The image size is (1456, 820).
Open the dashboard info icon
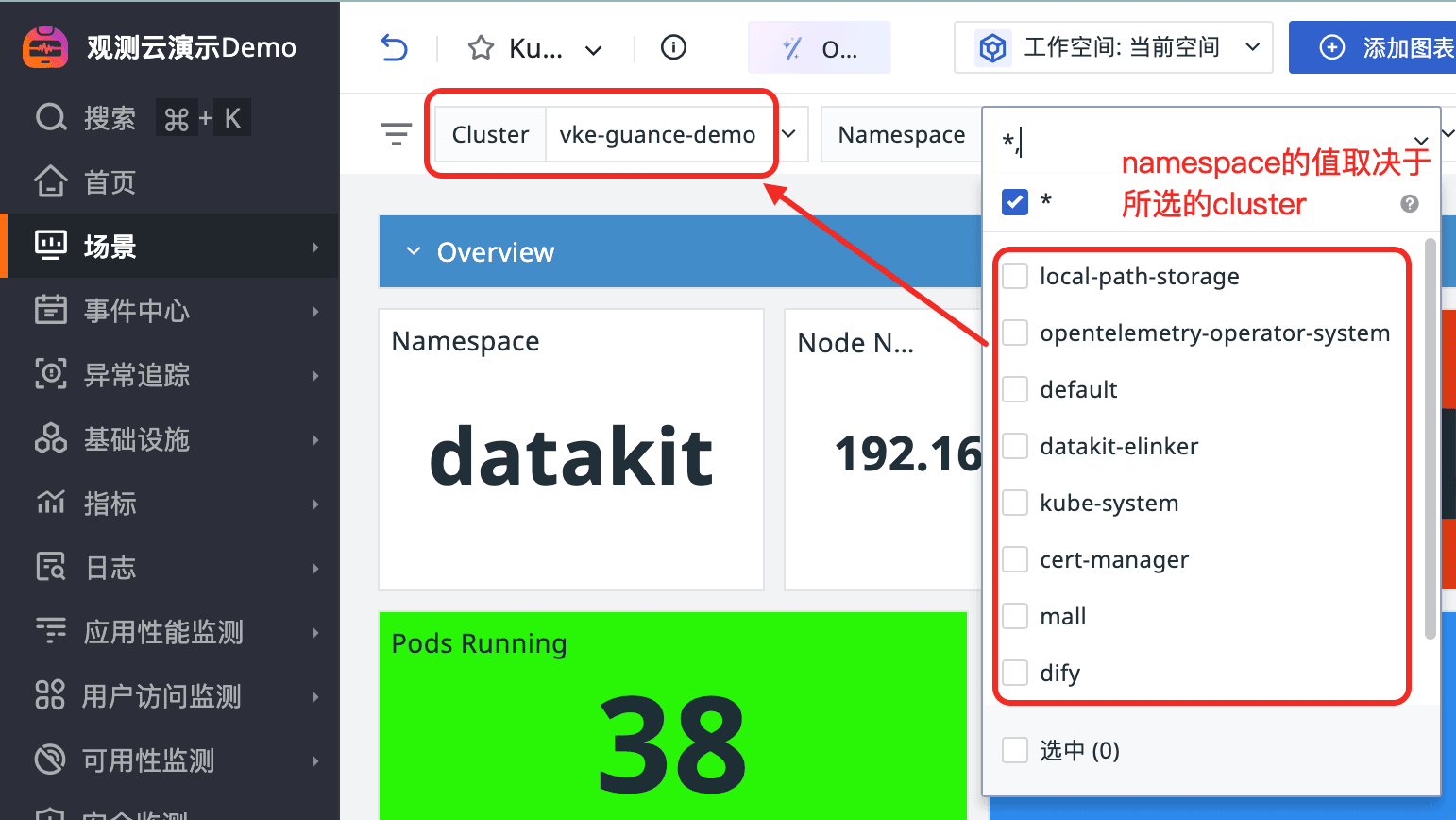673,47
